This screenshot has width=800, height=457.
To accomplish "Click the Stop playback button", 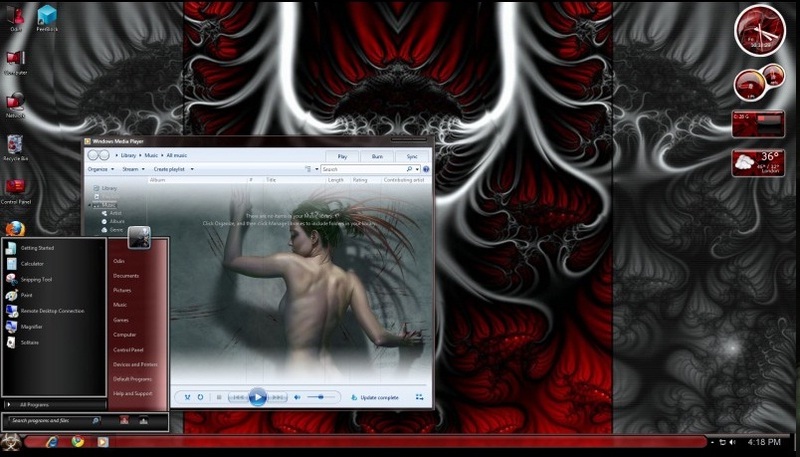I will [x=219, y=397].
